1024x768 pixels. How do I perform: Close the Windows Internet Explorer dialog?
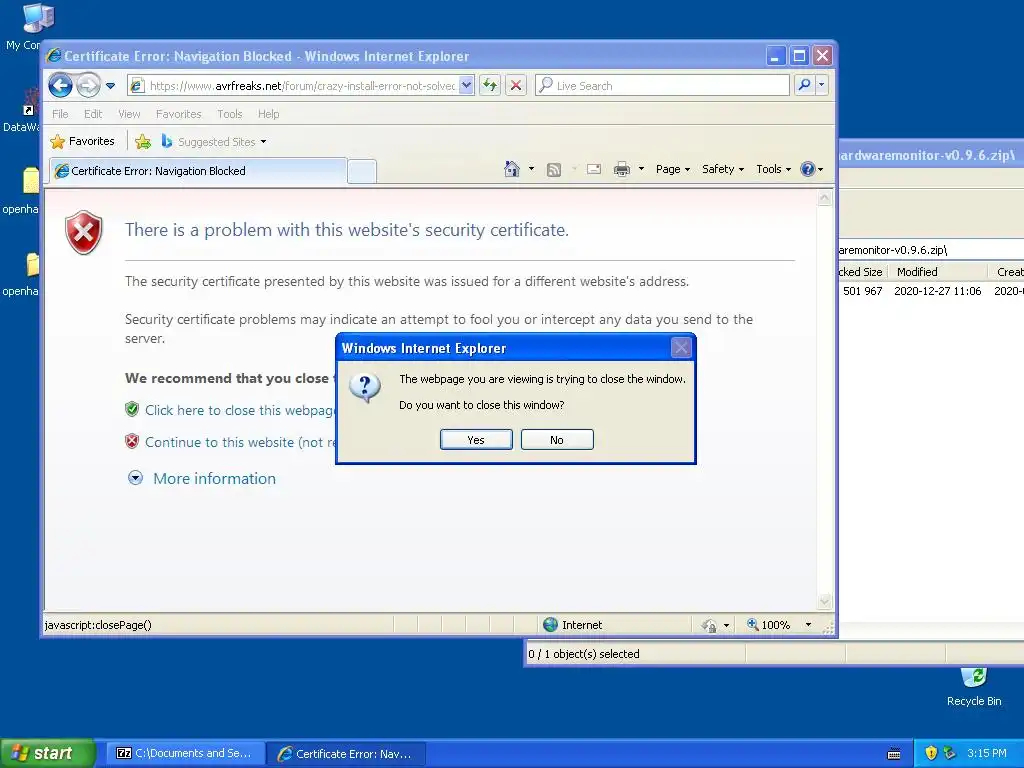point(681,347)
